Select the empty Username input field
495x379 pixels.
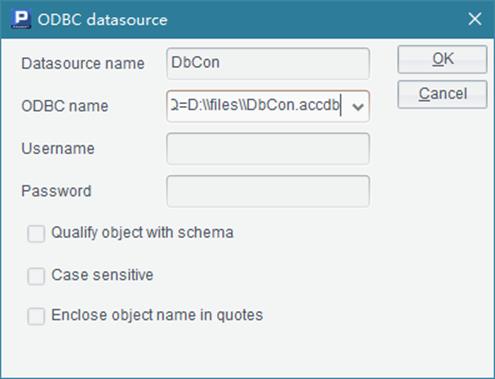click(268, 149)
